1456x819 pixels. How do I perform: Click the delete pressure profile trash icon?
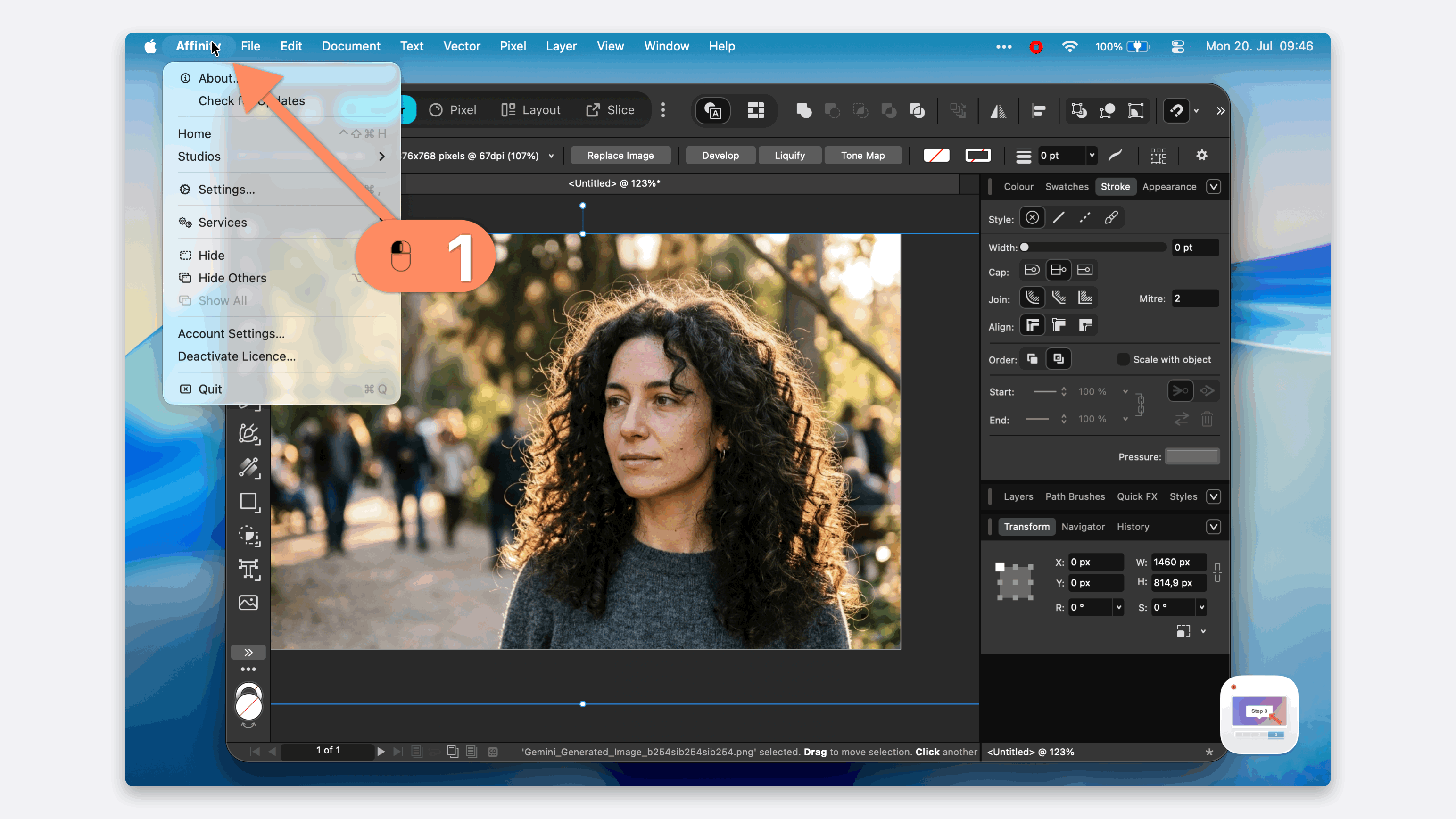1207,419
